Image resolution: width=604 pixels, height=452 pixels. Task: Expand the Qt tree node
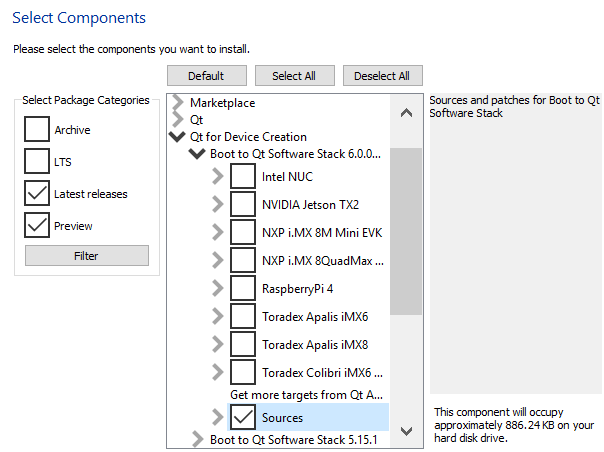[178, 119]
